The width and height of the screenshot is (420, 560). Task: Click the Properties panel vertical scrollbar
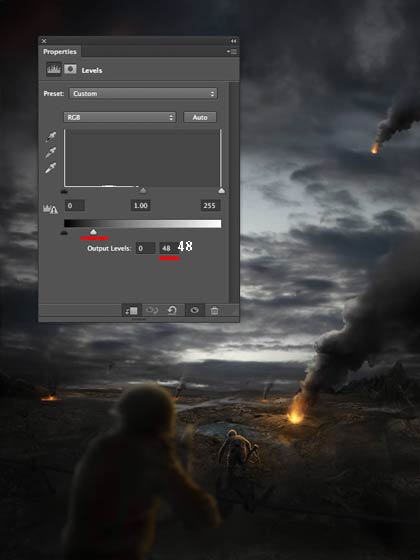234,192
